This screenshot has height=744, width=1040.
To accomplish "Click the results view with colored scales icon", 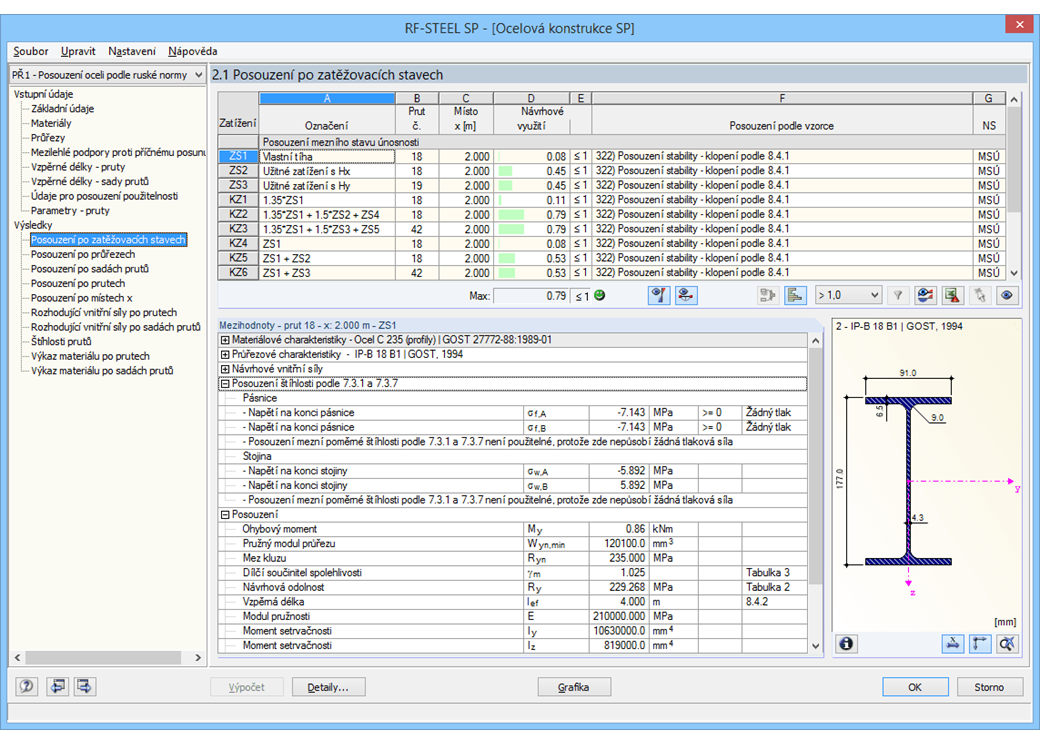I will [925, 296].
